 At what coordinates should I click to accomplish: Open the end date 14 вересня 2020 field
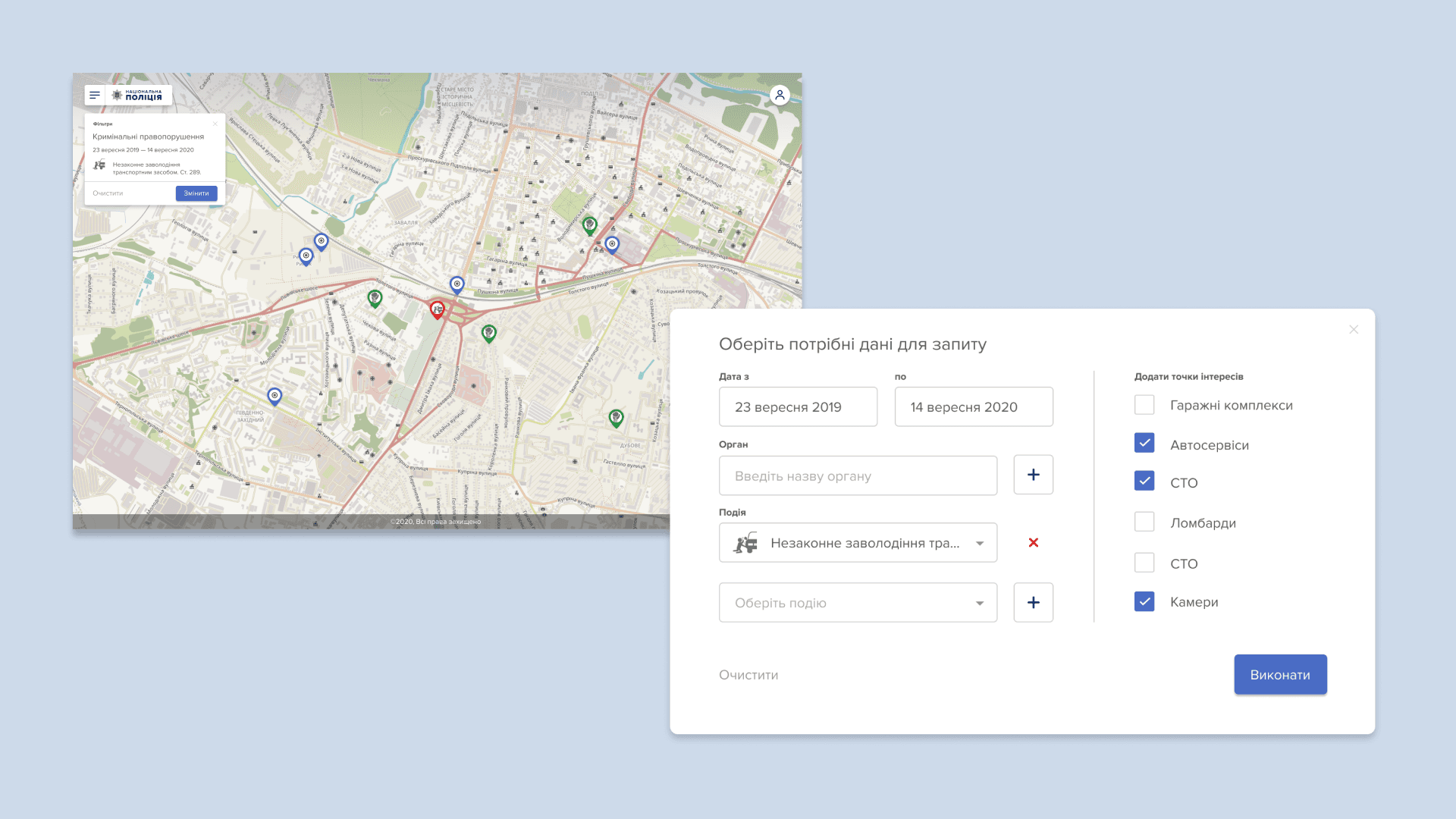973,407
